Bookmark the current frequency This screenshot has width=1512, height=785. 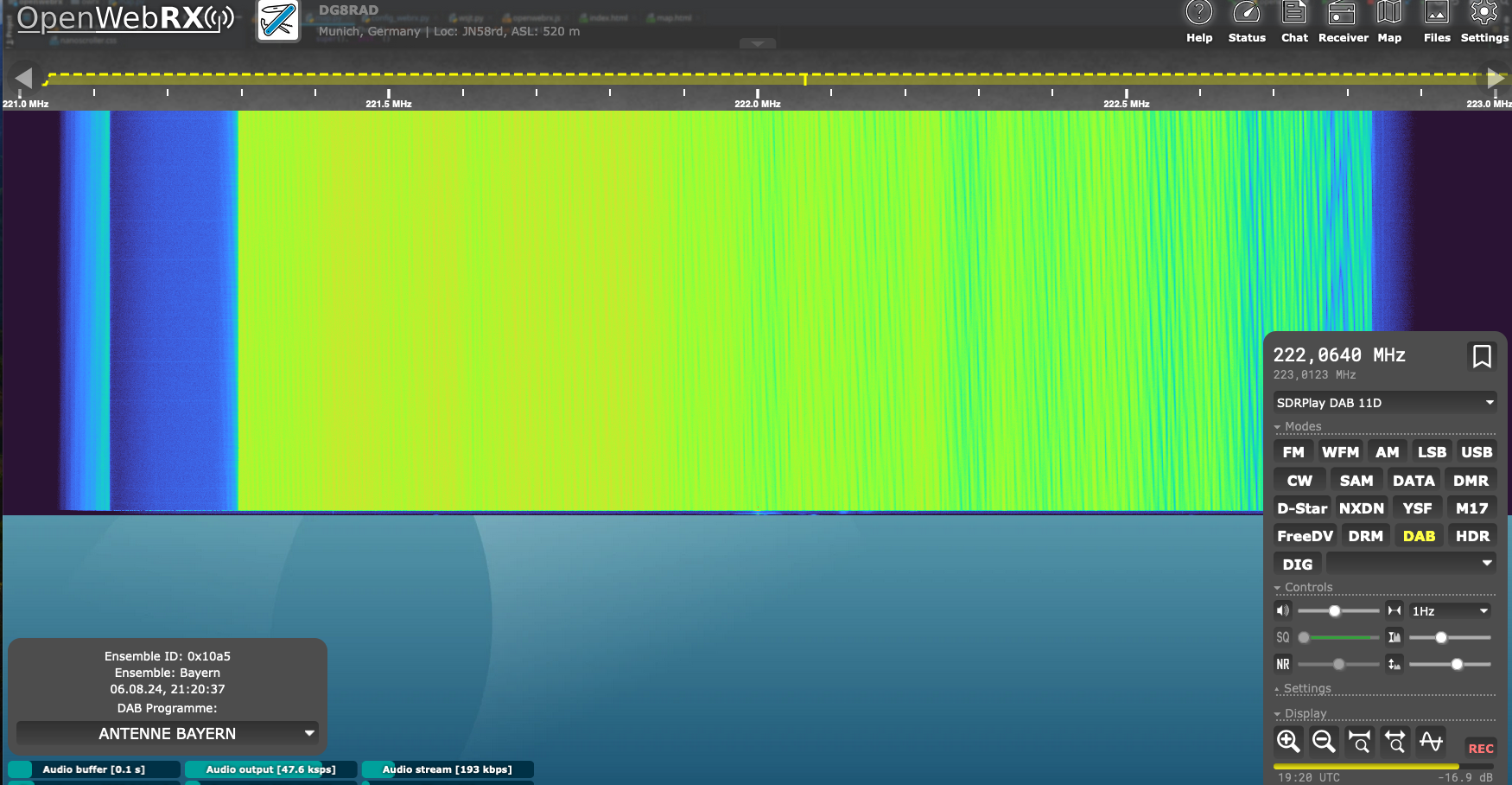pyautogui.click(x=1482, y=356)
